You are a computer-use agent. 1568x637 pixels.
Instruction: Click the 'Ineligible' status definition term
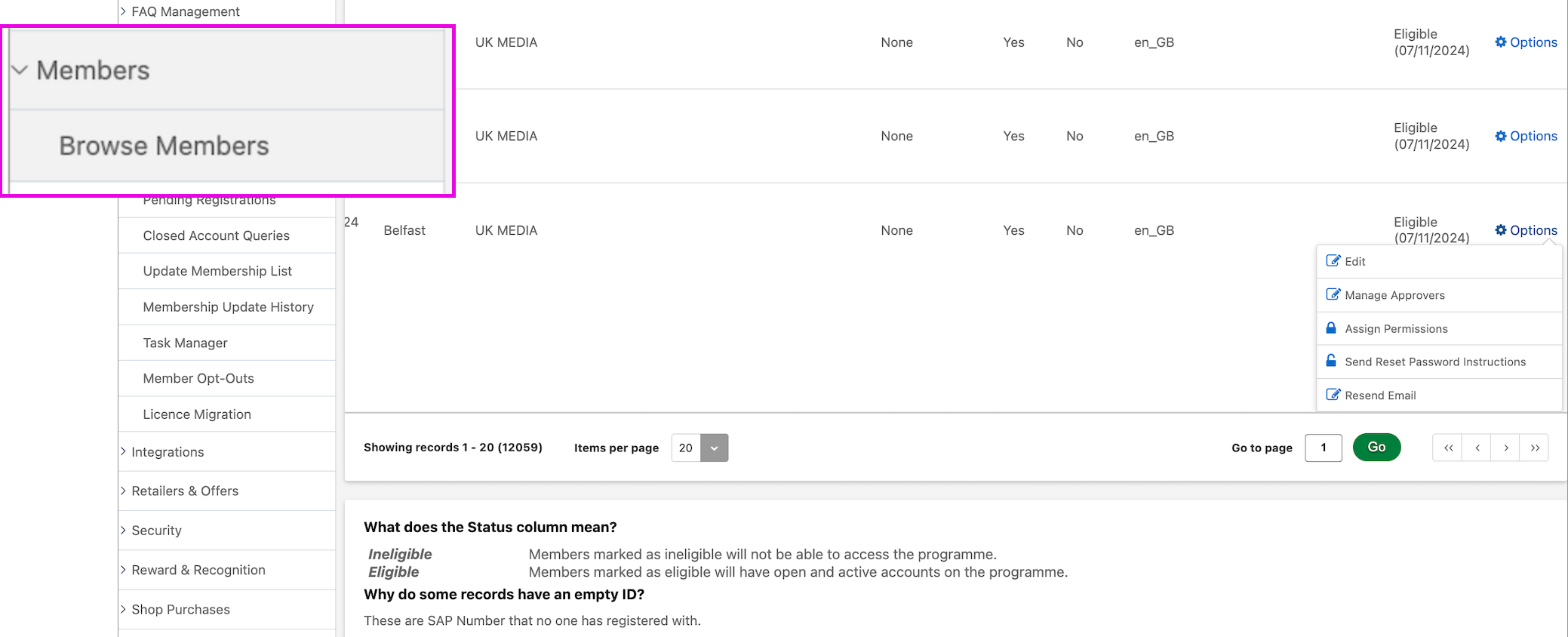400,554
